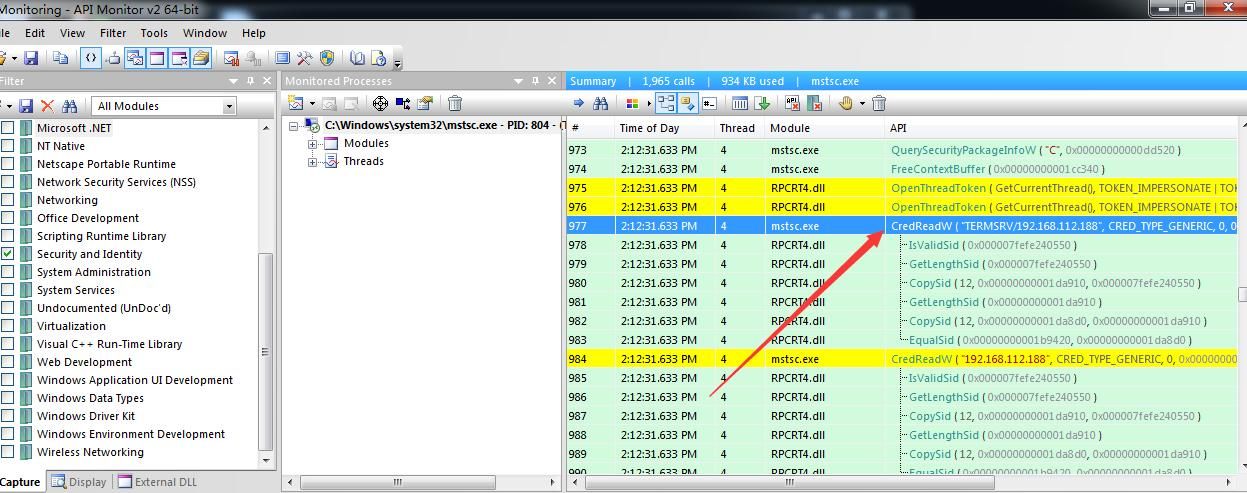Open toolbar overflow options arrow
Screen dimensions: 1247x493
(x=397, y=63)
